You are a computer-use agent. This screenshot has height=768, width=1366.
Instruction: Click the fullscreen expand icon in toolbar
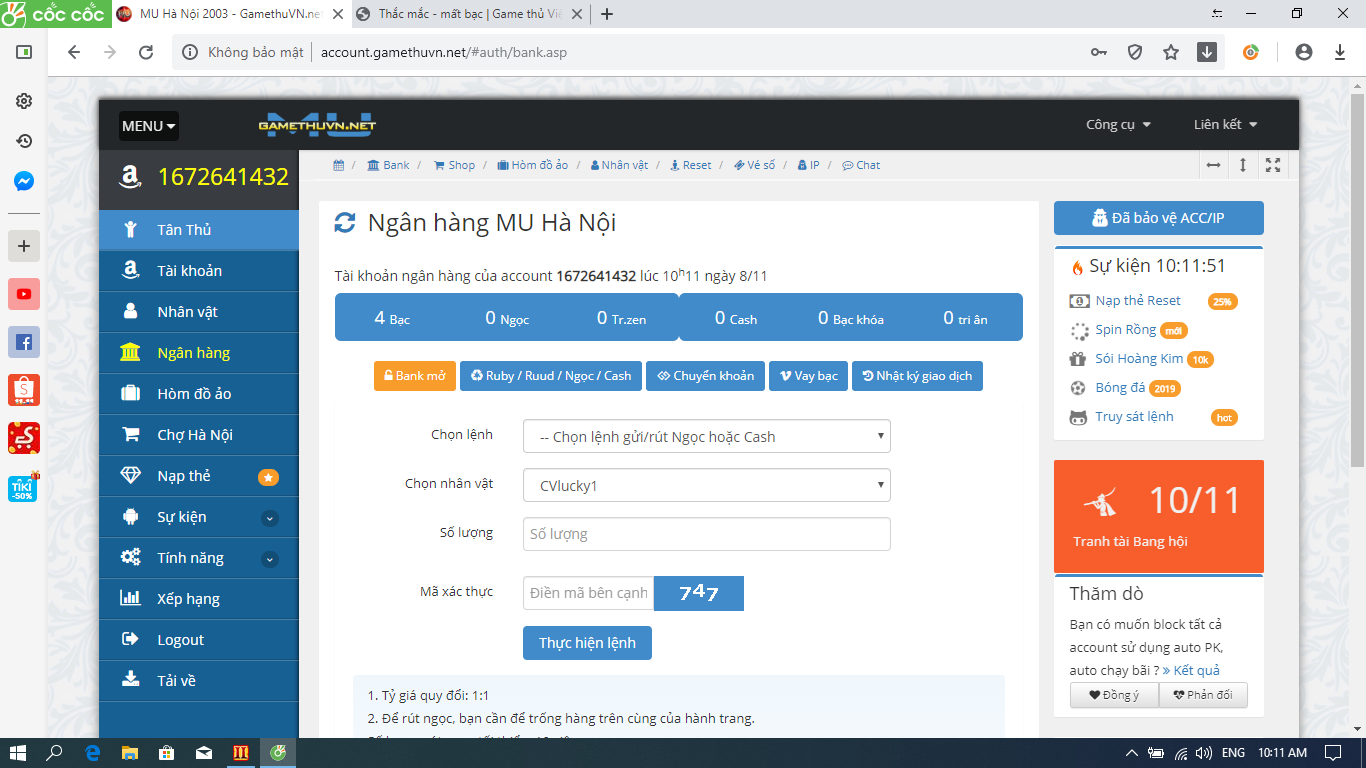[x=1273, y=165]
